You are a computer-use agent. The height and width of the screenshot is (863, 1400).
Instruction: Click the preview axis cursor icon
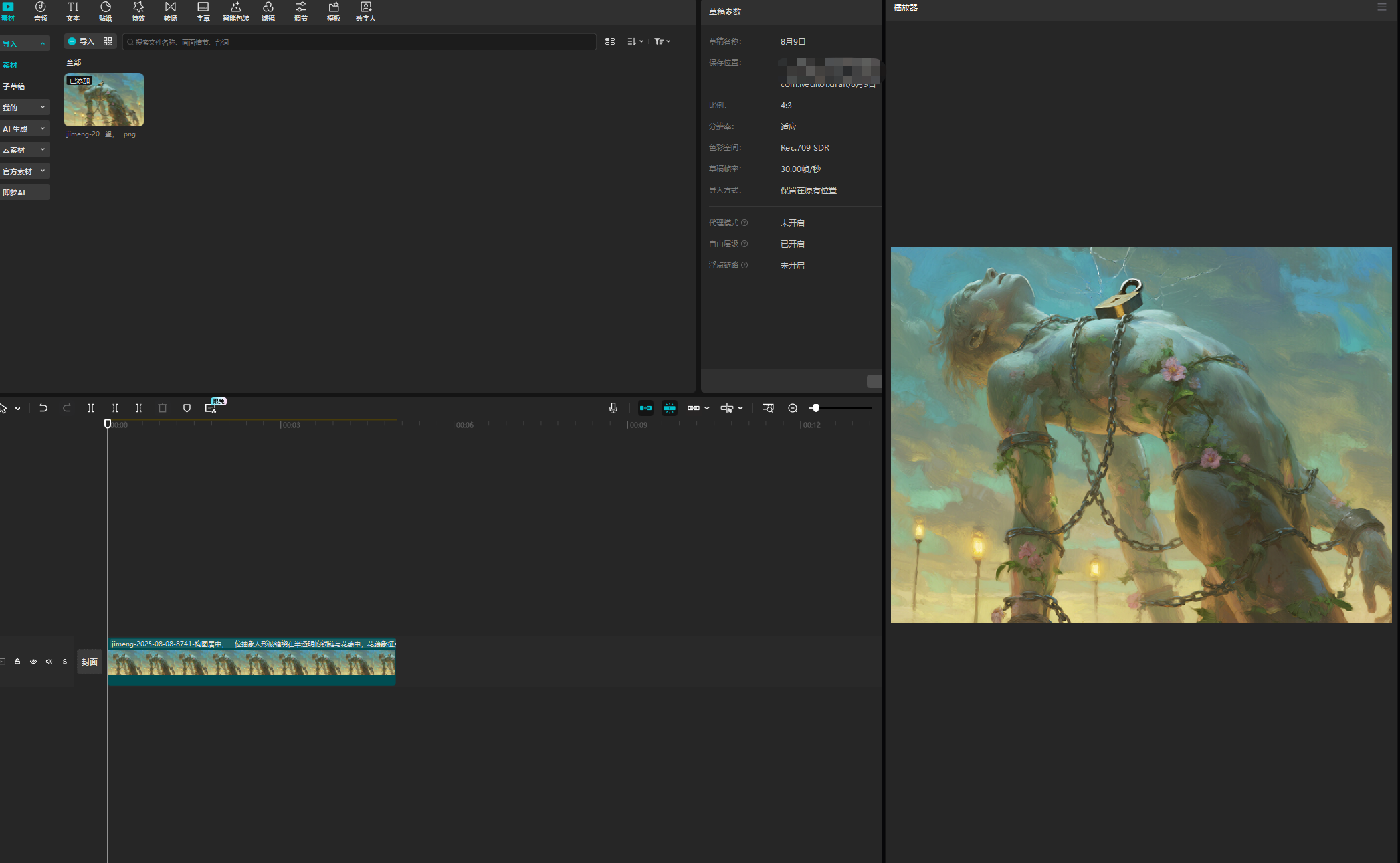point(727,408)
